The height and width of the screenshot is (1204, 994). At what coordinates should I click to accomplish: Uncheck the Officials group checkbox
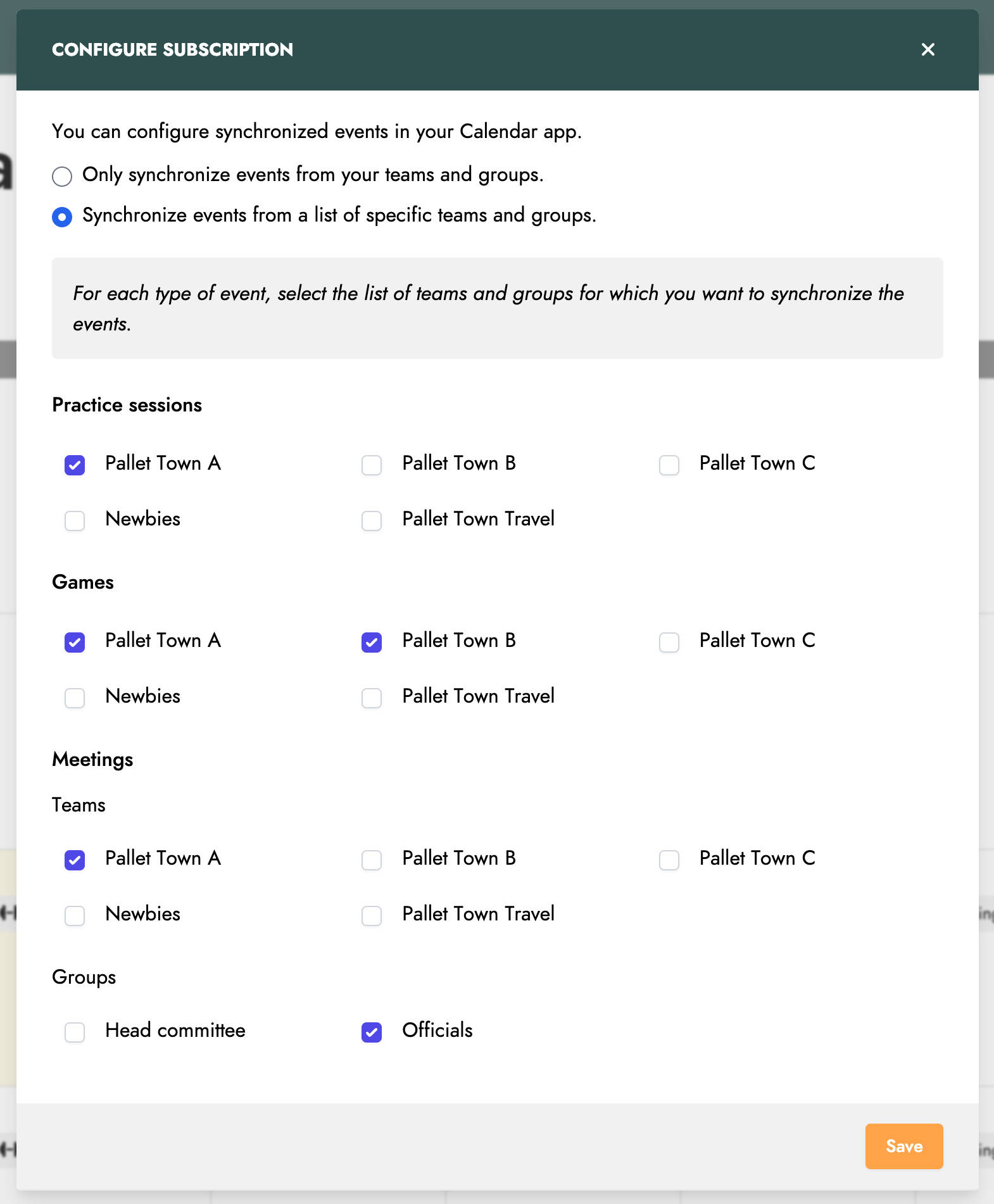click(372, 1032)
